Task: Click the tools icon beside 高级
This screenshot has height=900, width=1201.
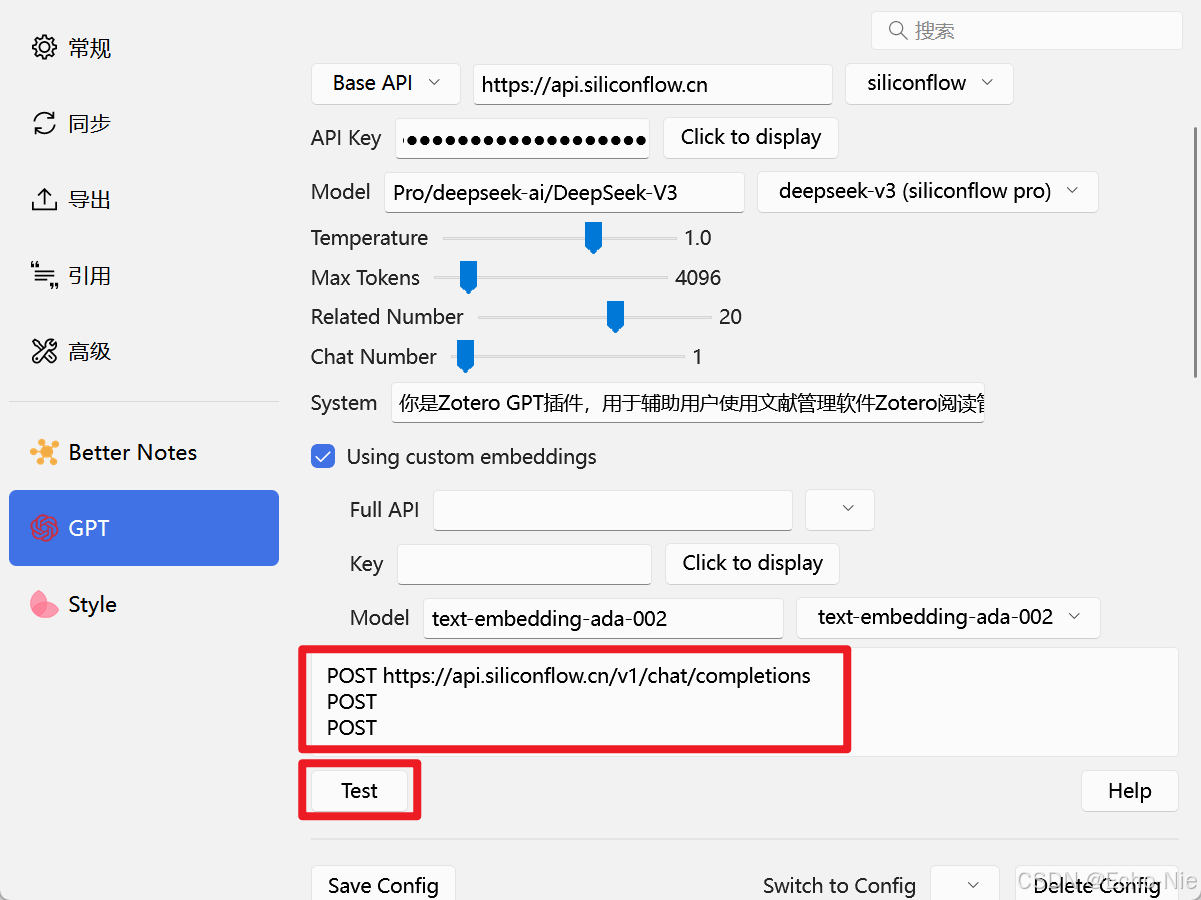Action: coord(44,351)
